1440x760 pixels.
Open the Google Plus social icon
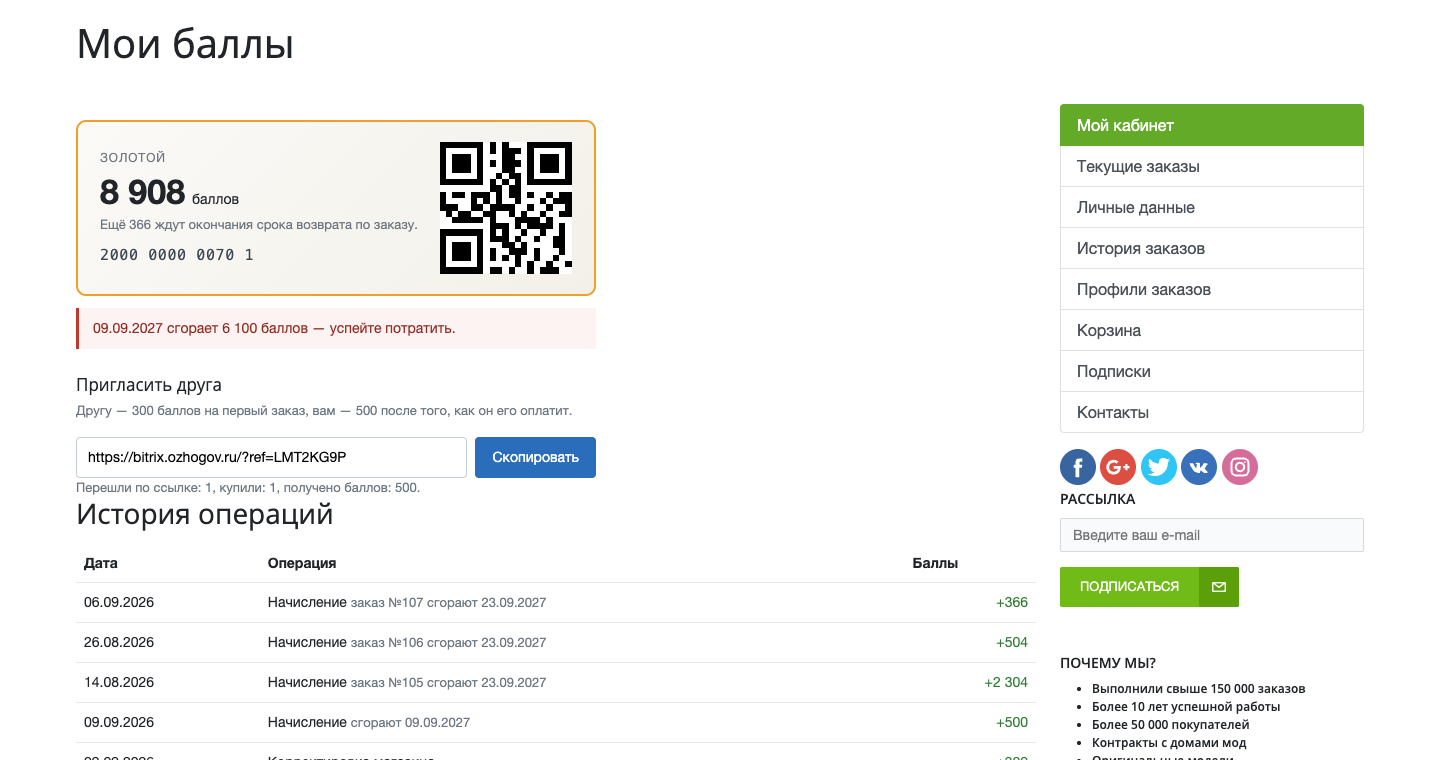pos(1118,467)
